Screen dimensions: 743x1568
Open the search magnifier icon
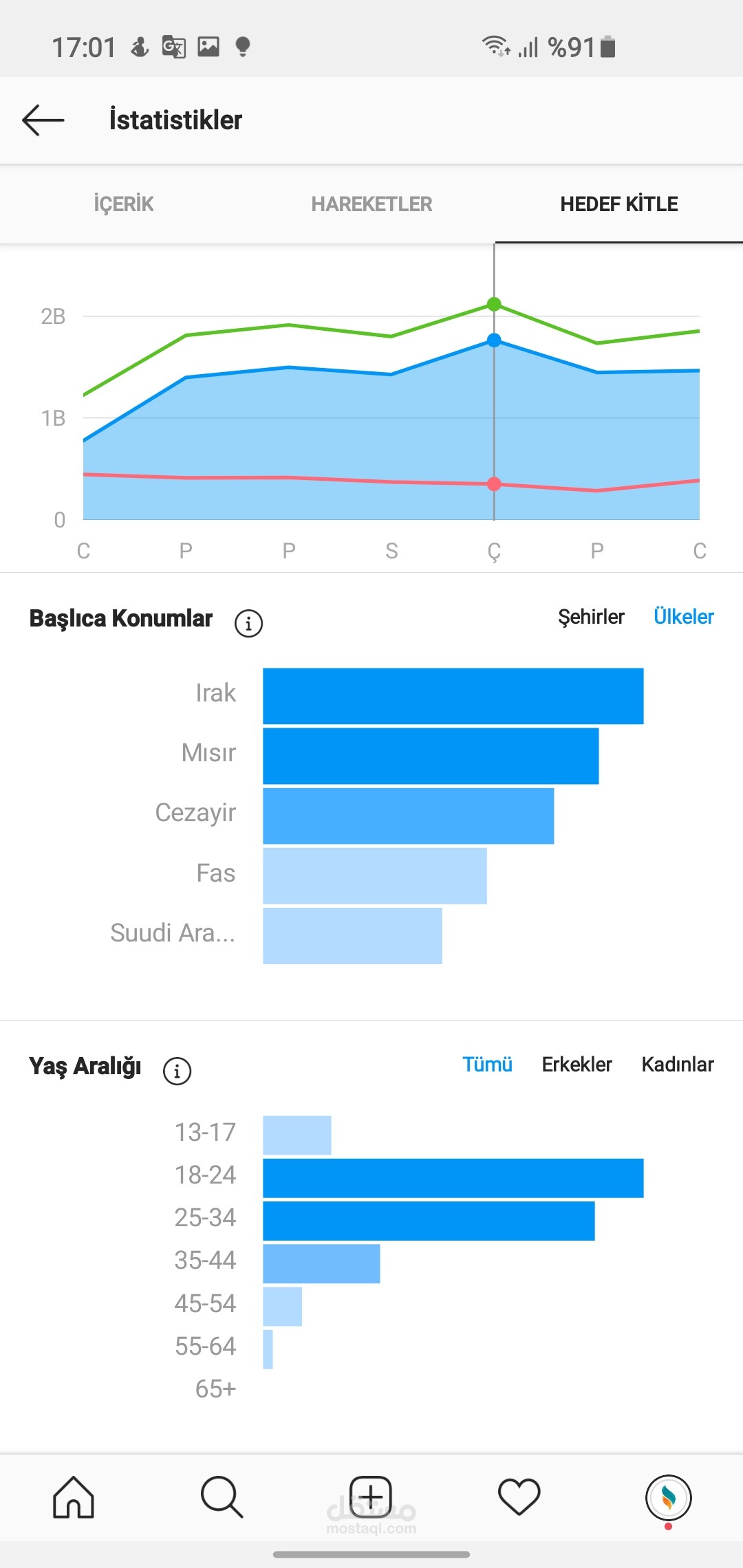click(x=222, y=1496)
